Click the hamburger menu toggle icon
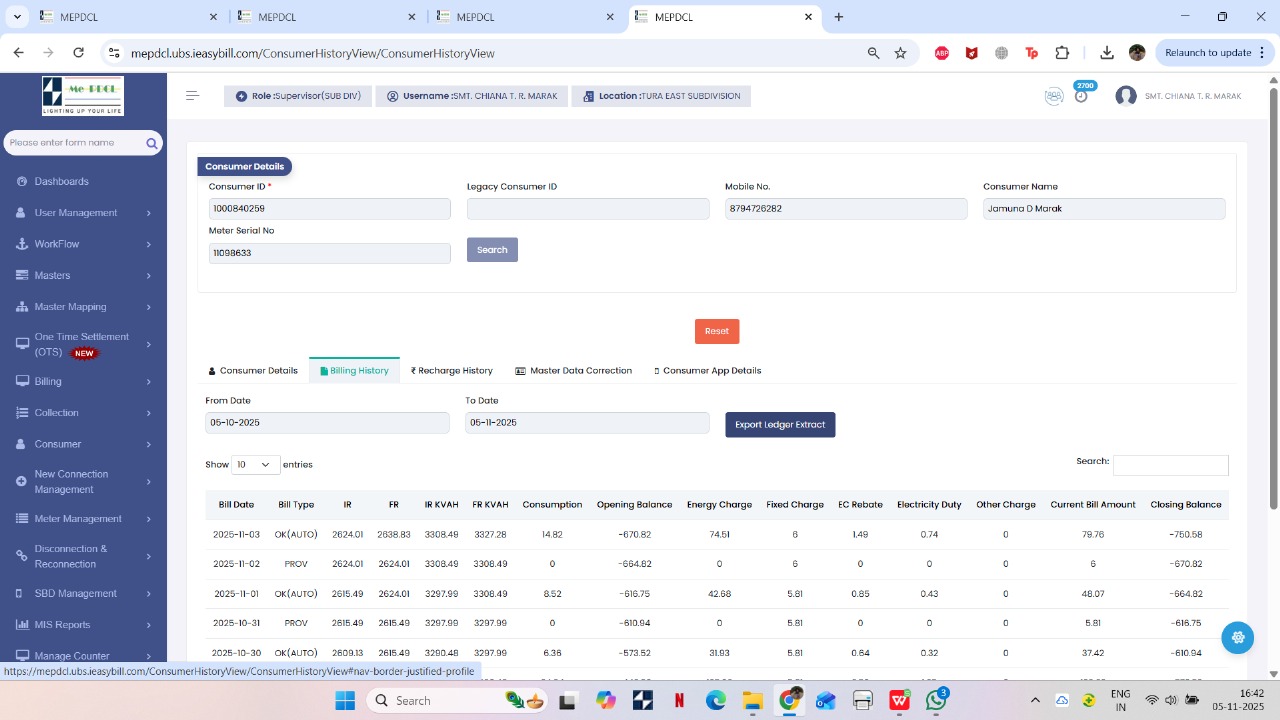1280x720 pixels. coord(192,96)
